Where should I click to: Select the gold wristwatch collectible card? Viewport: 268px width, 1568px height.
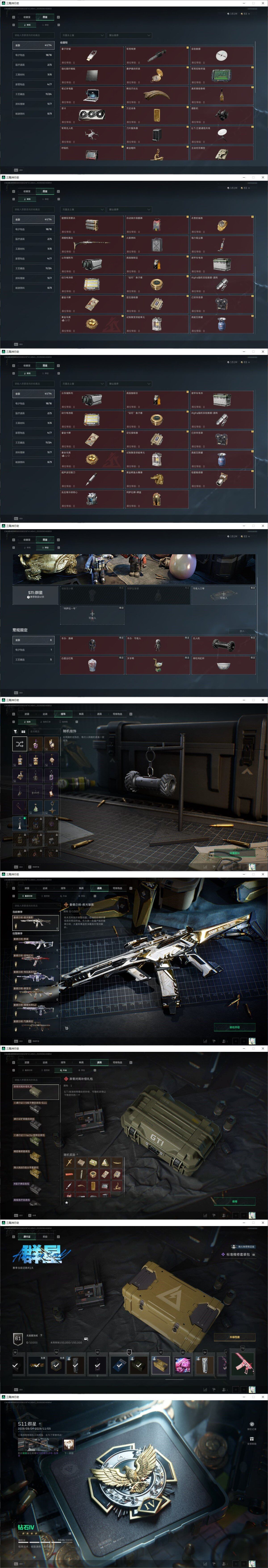tap(222, 225)
